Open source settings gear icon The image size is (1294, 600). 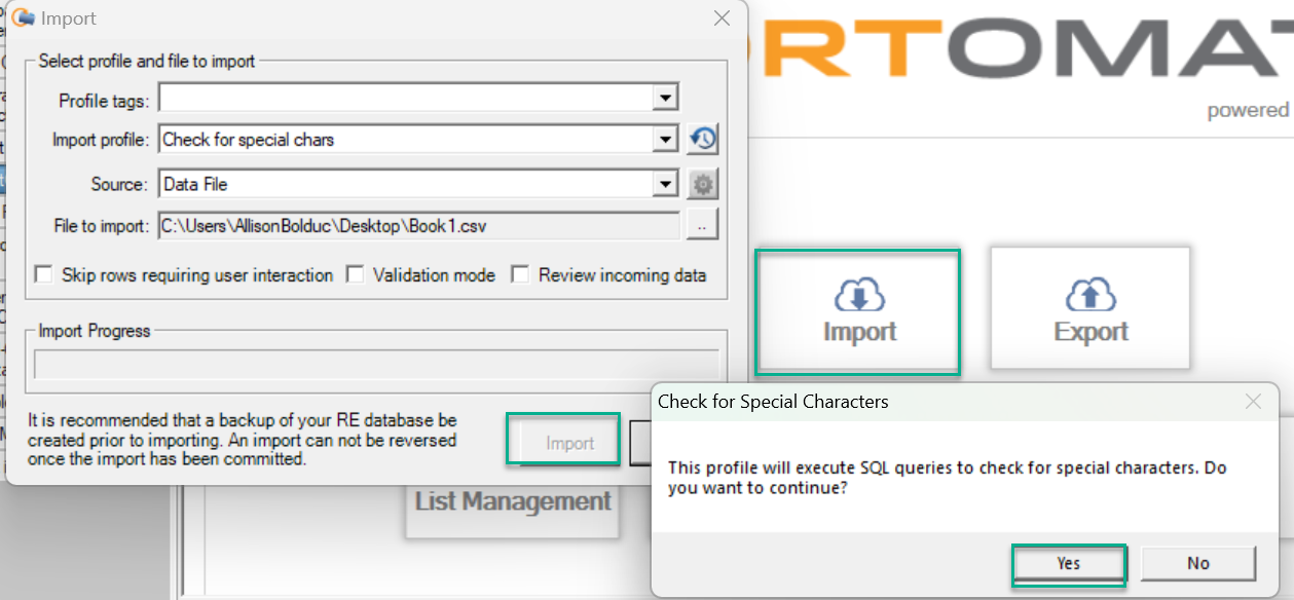(703, 184)
